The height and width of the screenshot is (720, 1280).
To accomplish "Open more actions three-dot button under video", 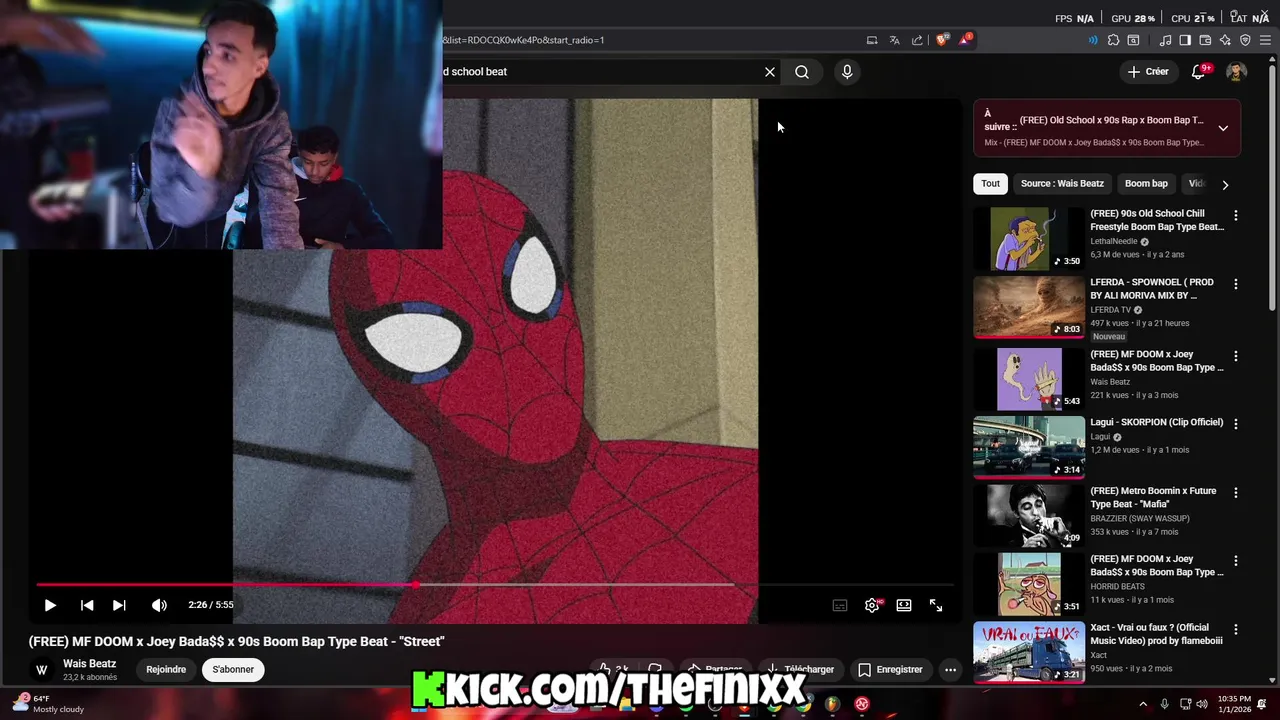I will tap(951, 670).
